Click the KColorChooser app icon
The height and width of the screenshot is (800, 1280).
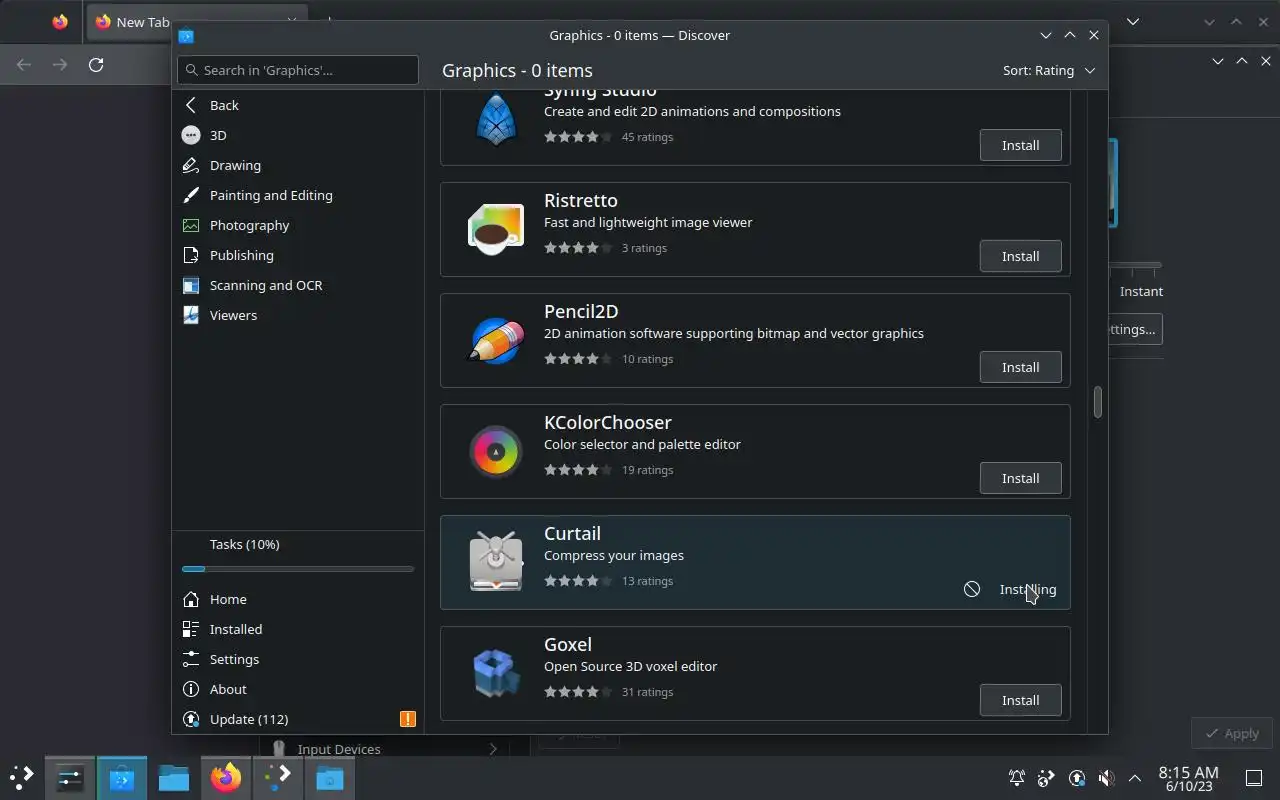pos(496,451)
